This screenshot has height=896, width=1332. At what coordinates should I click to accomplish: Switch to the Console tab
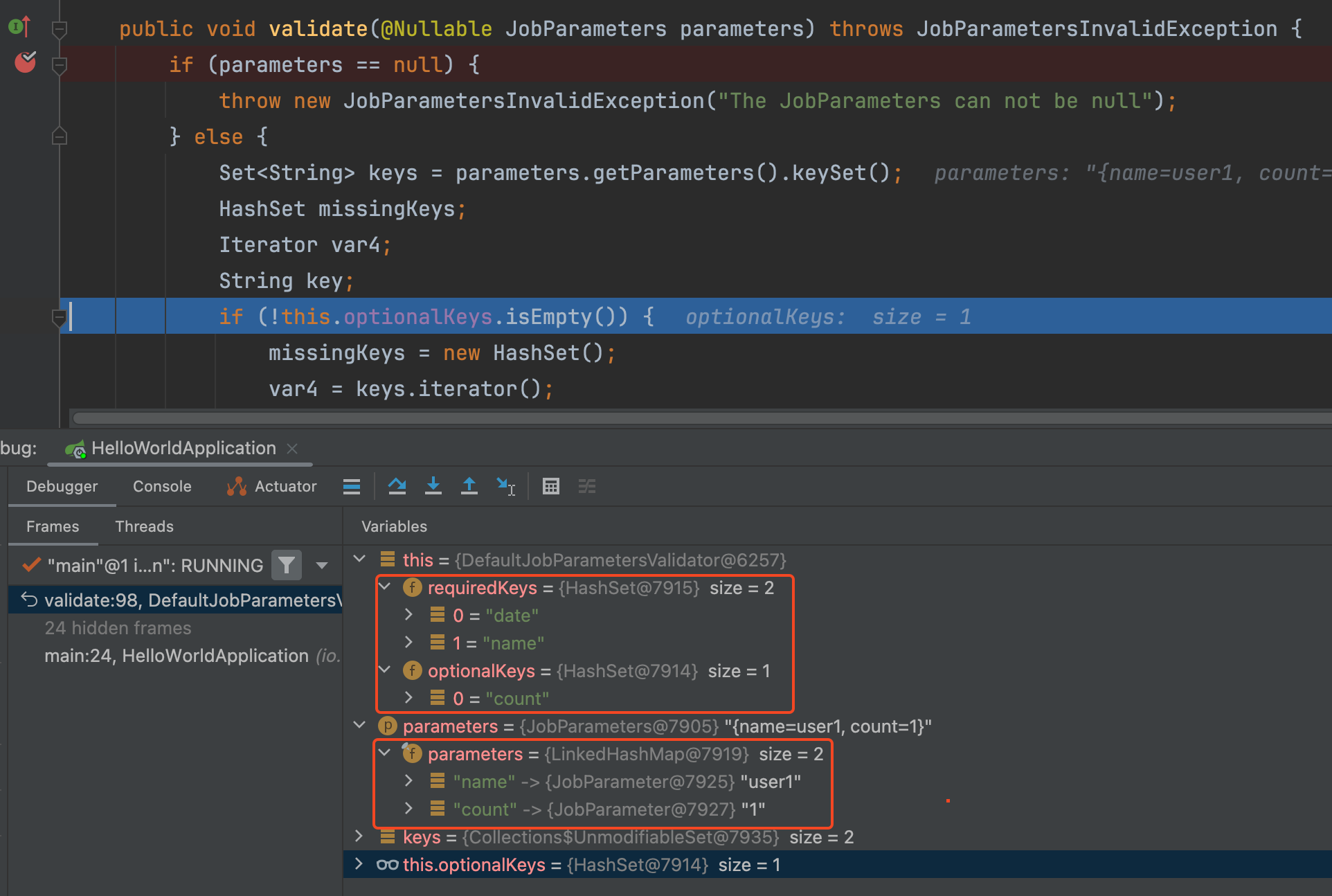[162, 486]
